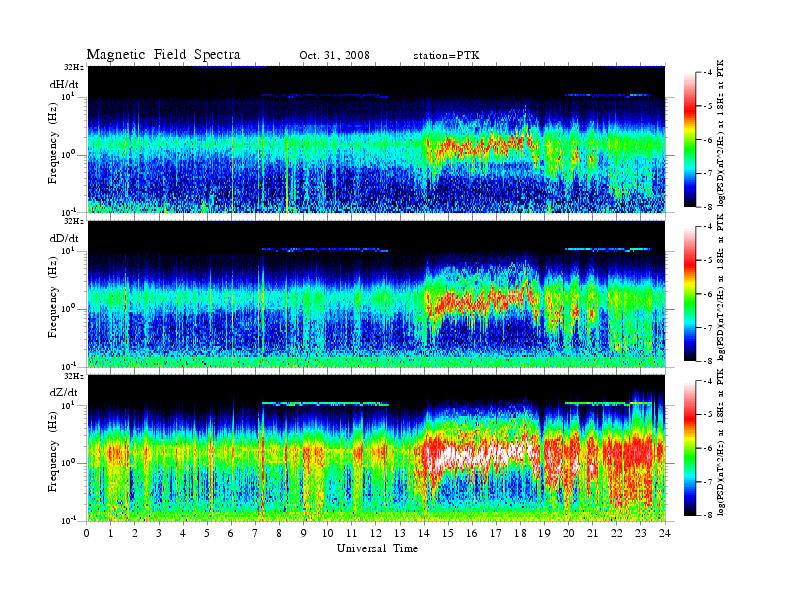Viewport: 792px width, 612px height.
Task: Click the "18" tick on the Universal Time axis
Action: point(520,533)
